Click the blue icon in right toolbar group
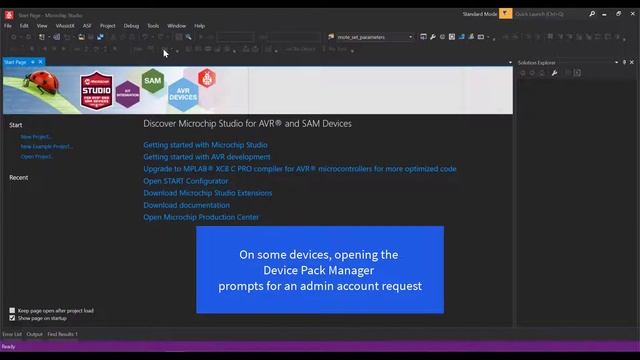 tap(462, 37)
